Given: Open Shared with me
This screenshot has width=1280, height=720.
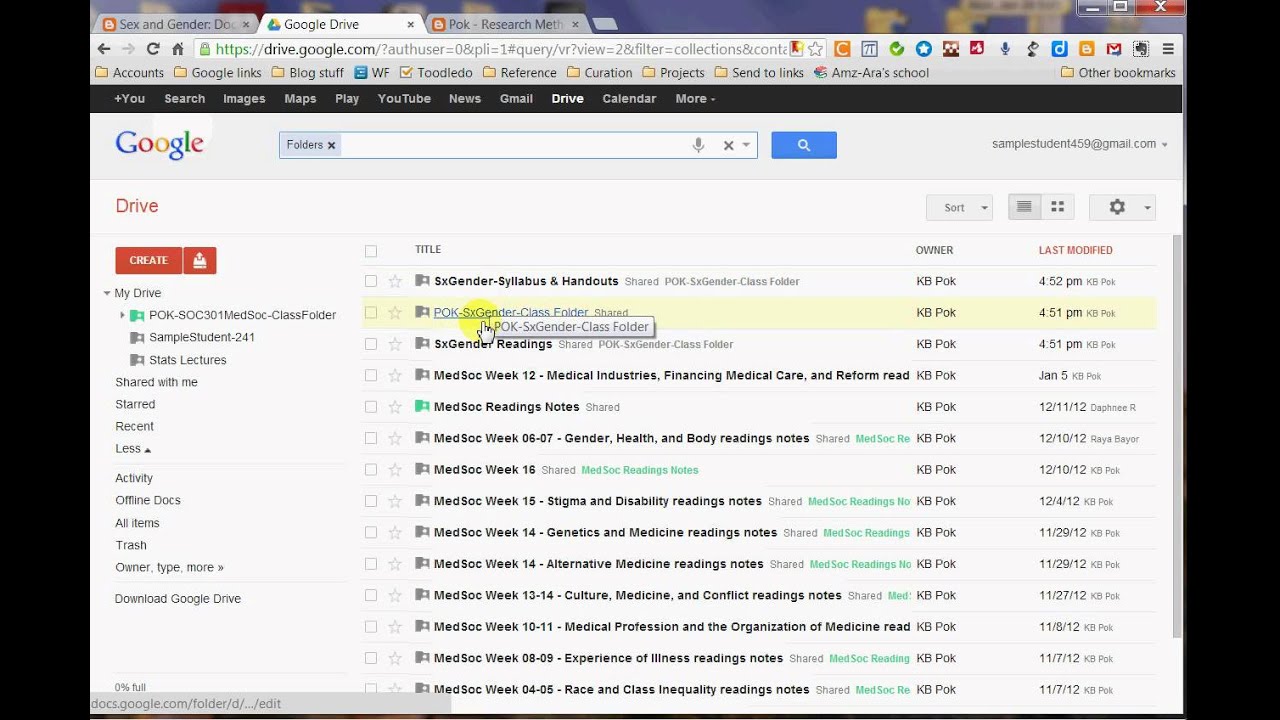Looking at the screenshot, I should [x=156, y=382].
